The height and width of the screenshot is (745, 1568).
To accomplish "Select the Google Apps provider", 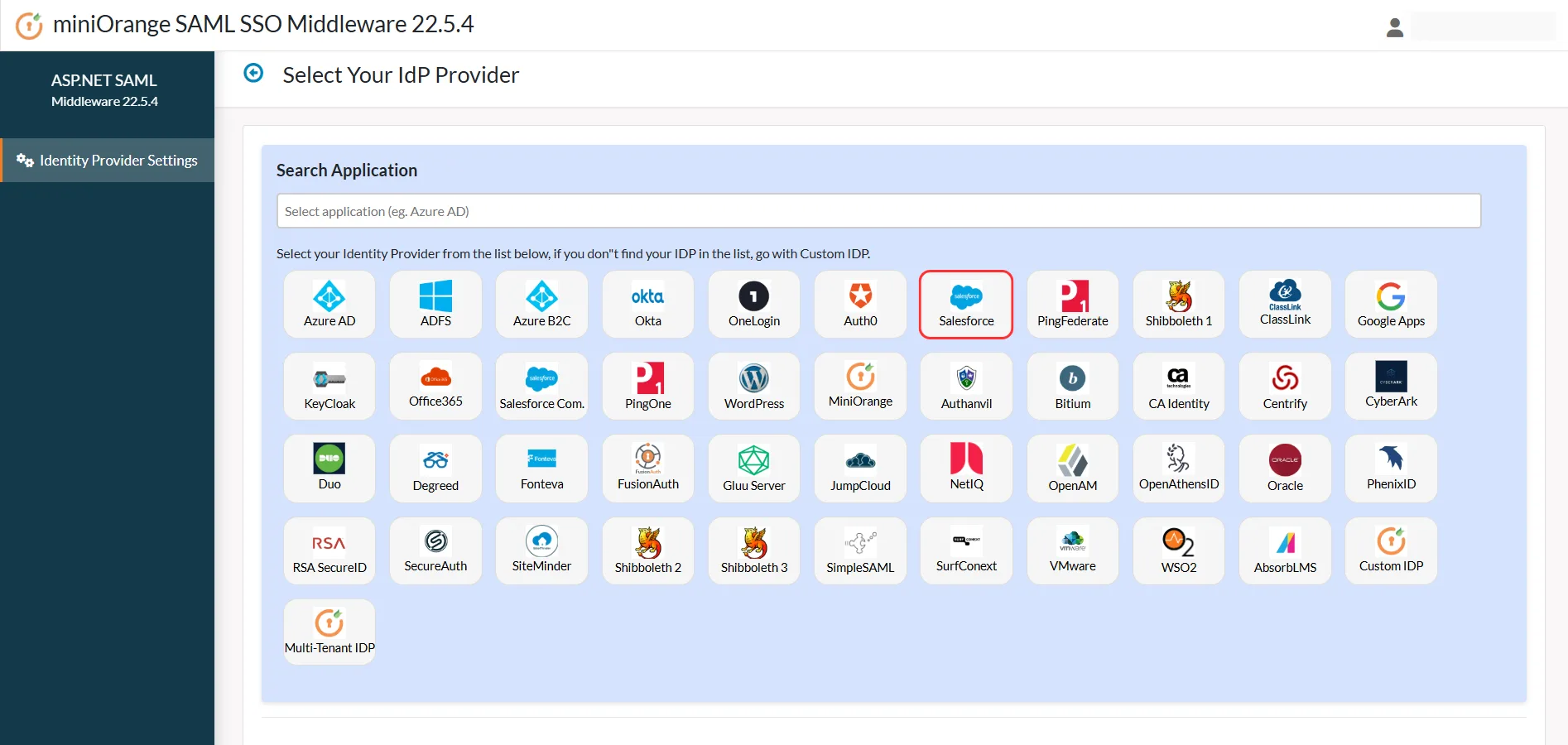I will [x=1390, y=305].
